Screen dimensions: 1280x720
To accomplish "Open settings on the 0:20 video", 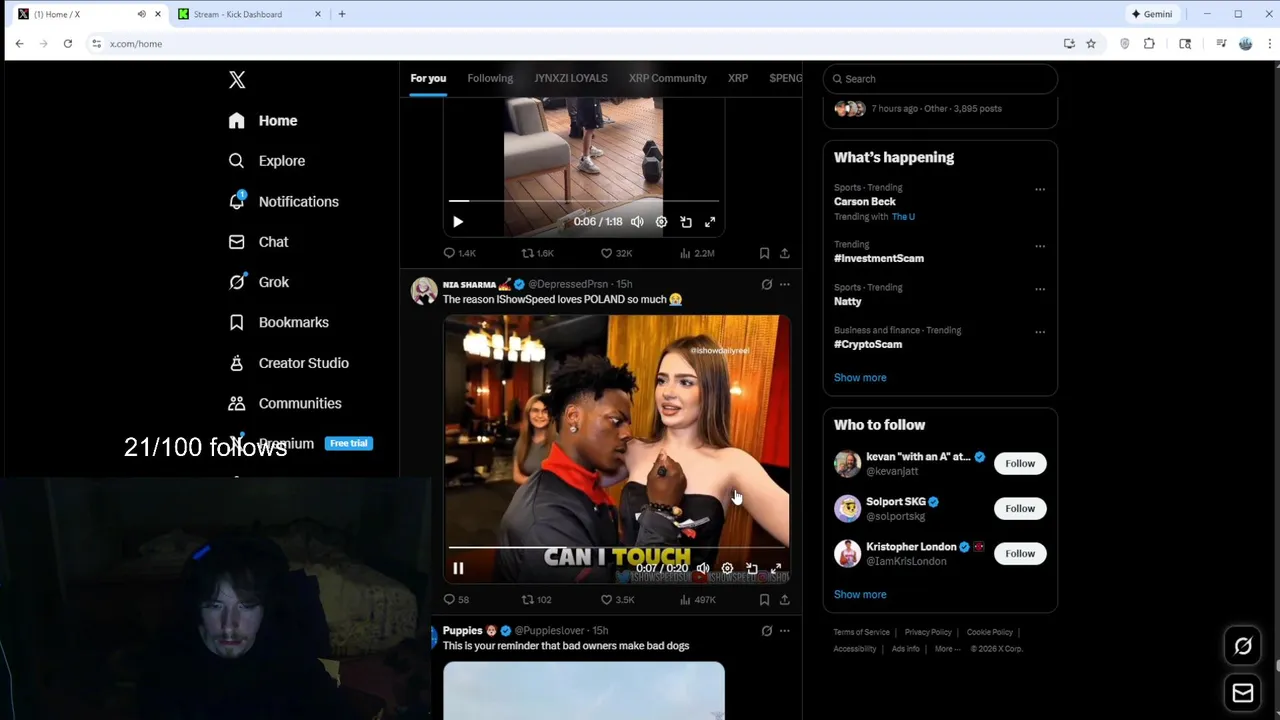I will click(x=727, y=568).
